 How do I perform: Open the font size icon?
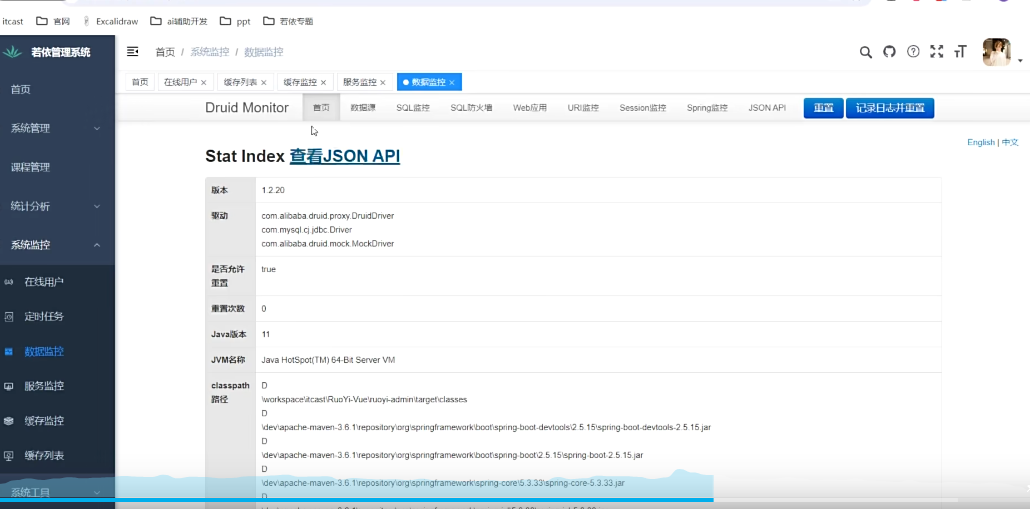960,51
